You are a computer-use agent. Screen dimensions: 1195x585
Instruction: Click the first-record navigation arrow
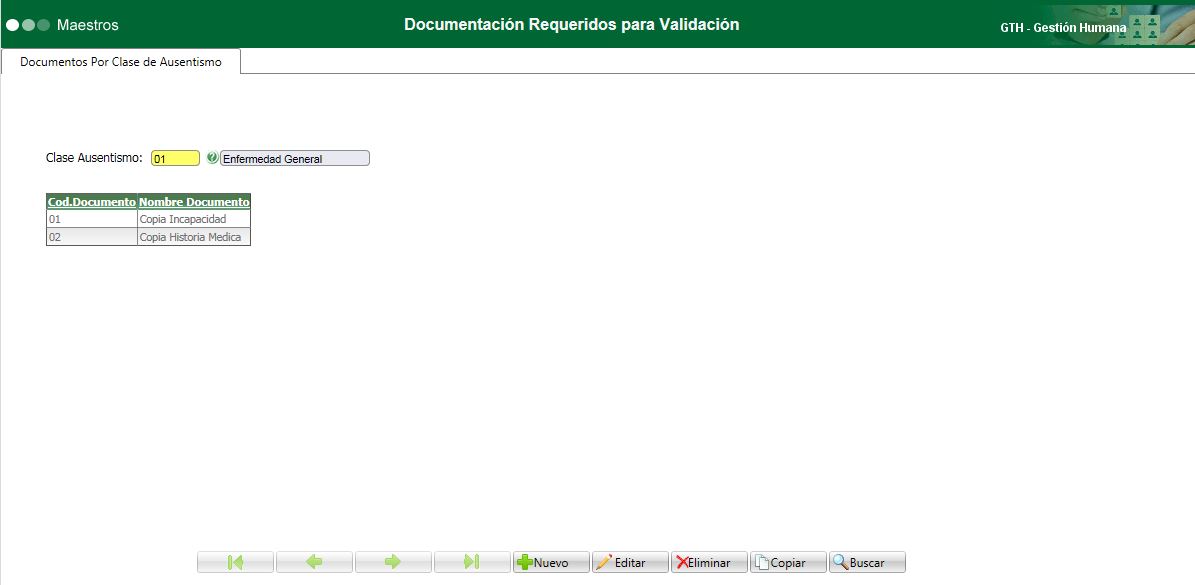pyautogui.click(x=236, y=562)
